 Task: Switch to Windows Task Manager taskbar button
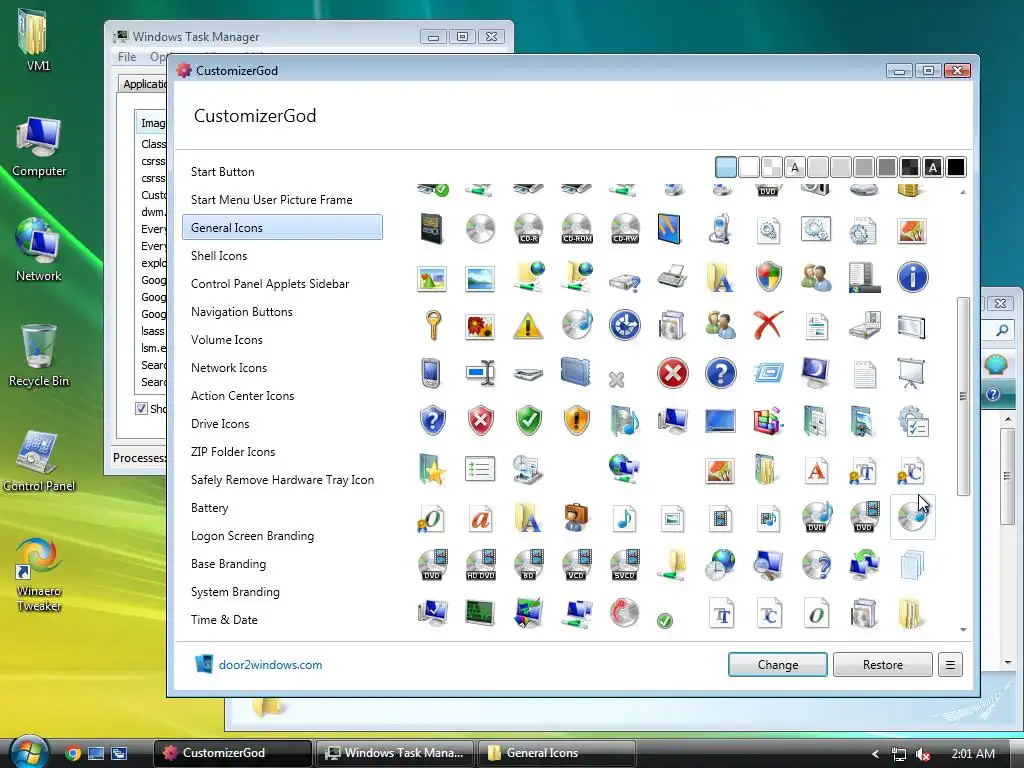395,753
